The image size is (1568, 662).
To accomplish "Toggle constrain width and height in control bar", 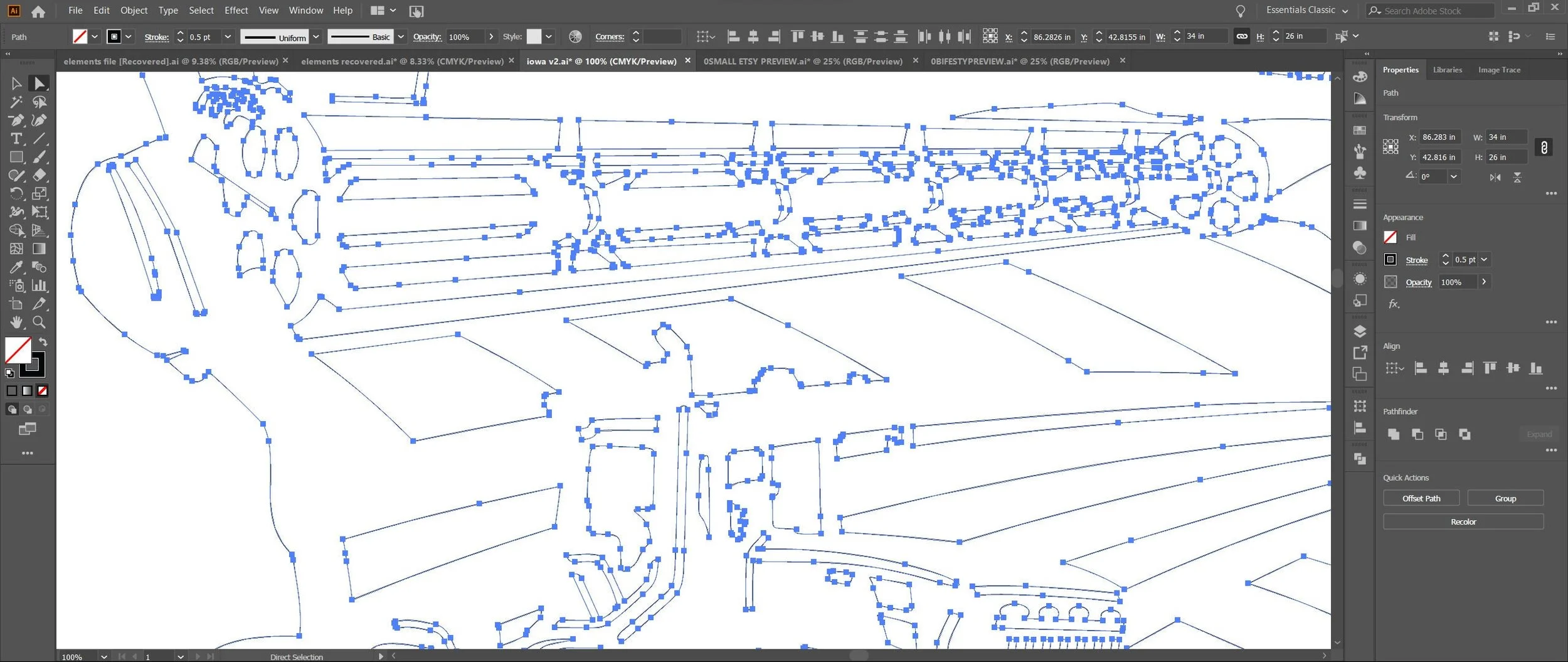I will click(x=1241, y=36).
